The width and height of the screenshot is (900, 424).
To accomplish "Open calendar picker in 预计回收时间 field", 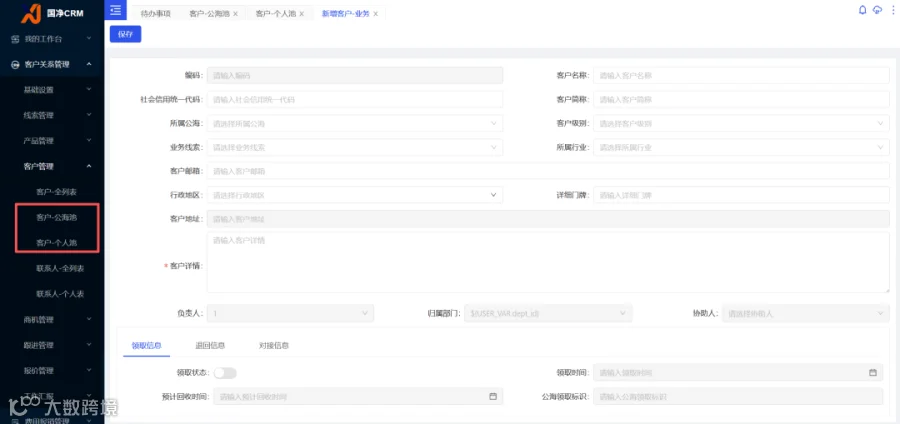I will 492,396.
